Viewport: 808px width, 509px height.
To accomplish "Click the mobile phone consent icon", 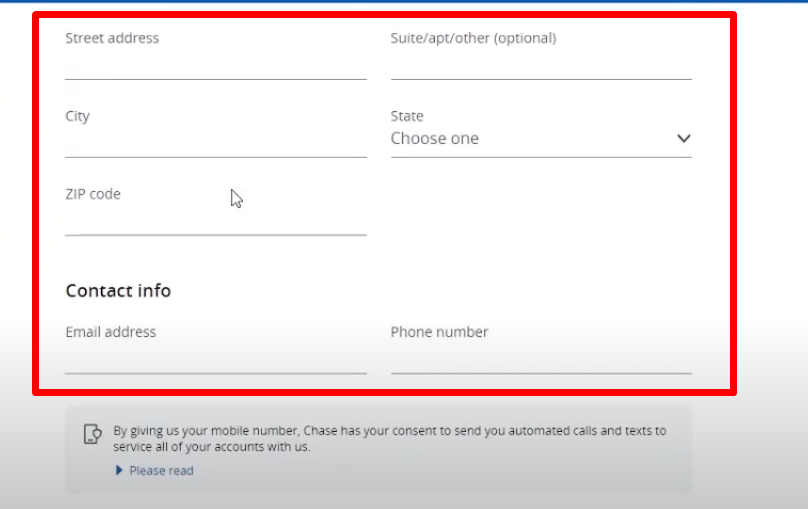I will pyautogui.click(x=93, y=434).
